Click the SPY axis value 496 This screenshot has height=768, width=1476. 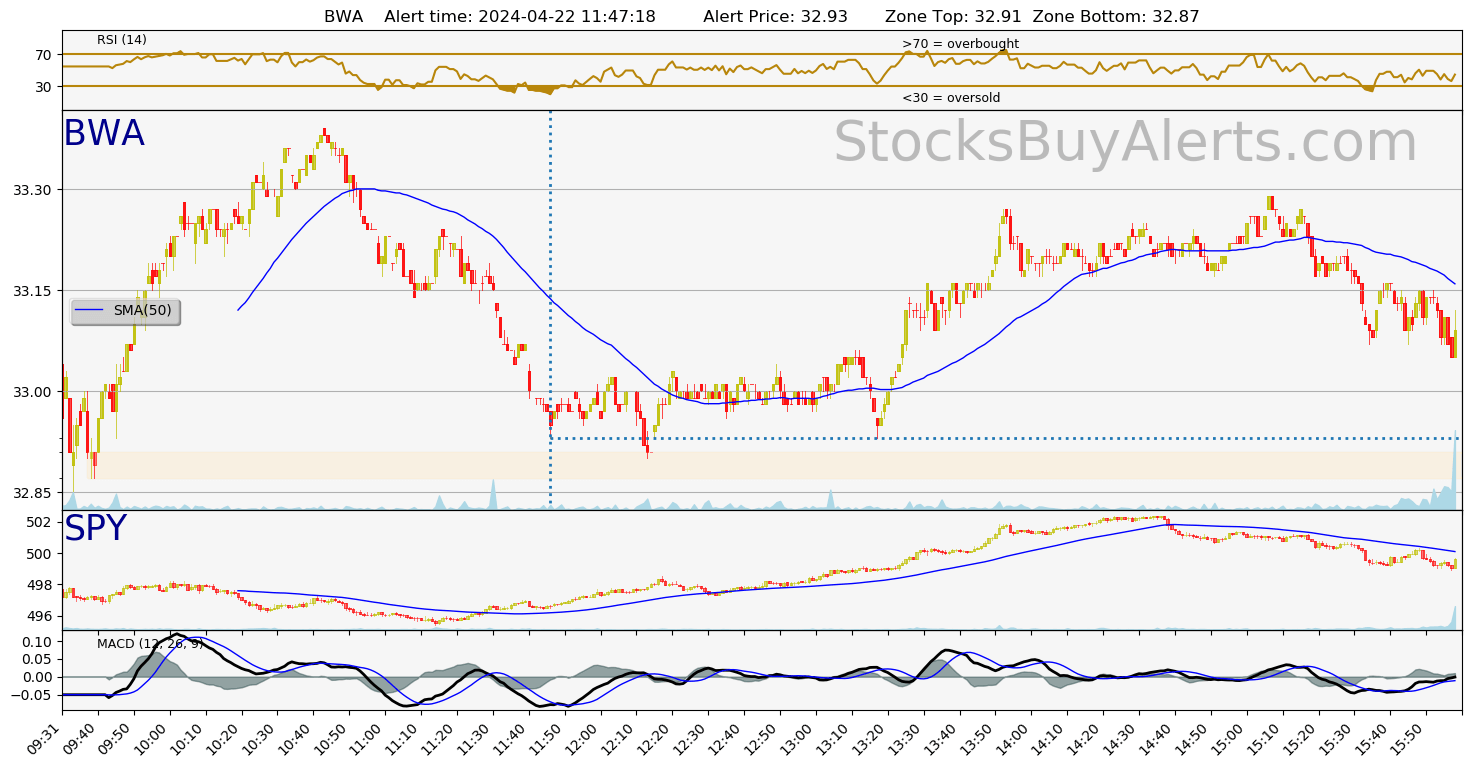point(39,617)
